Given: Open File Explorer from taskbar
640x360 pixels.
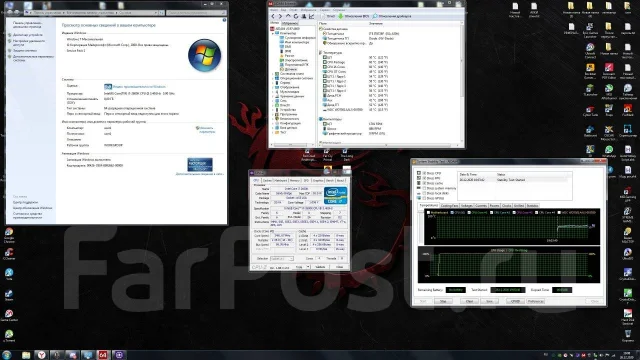Looking at the screenshot, I should pos(26,355).
